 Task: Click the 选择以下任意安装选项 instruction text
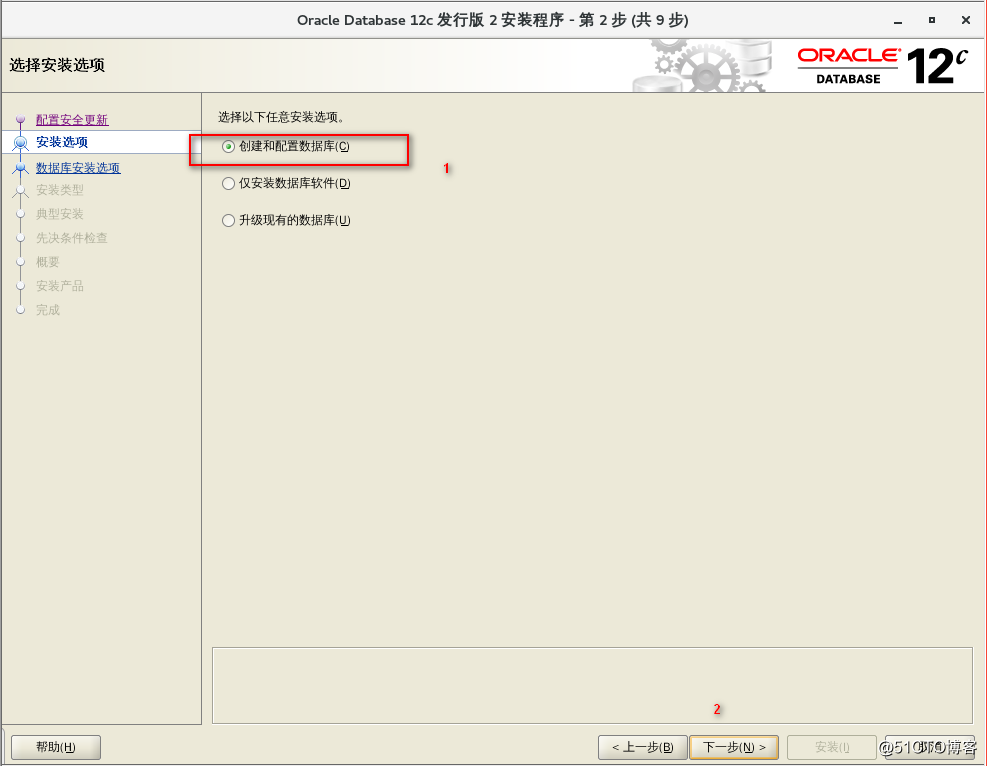[281, 117]
